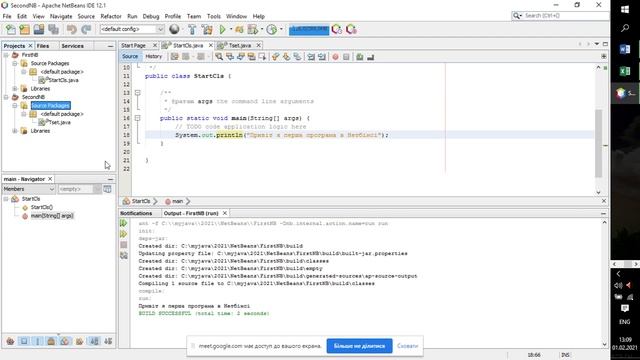Click the editor vertical scrollbar thumb
The image size is (640, 360).
pos(598,143)
